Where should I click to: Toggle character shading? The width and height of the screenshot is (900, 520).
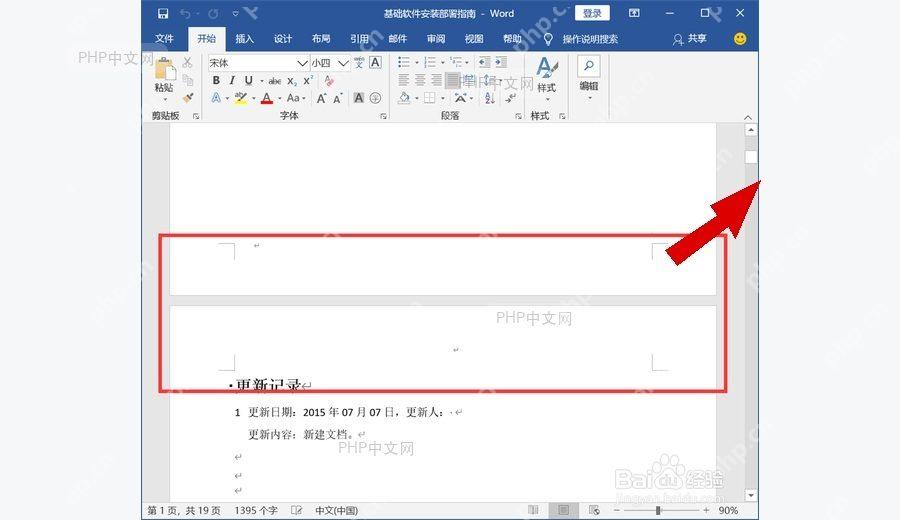click(x=359, y=98)
